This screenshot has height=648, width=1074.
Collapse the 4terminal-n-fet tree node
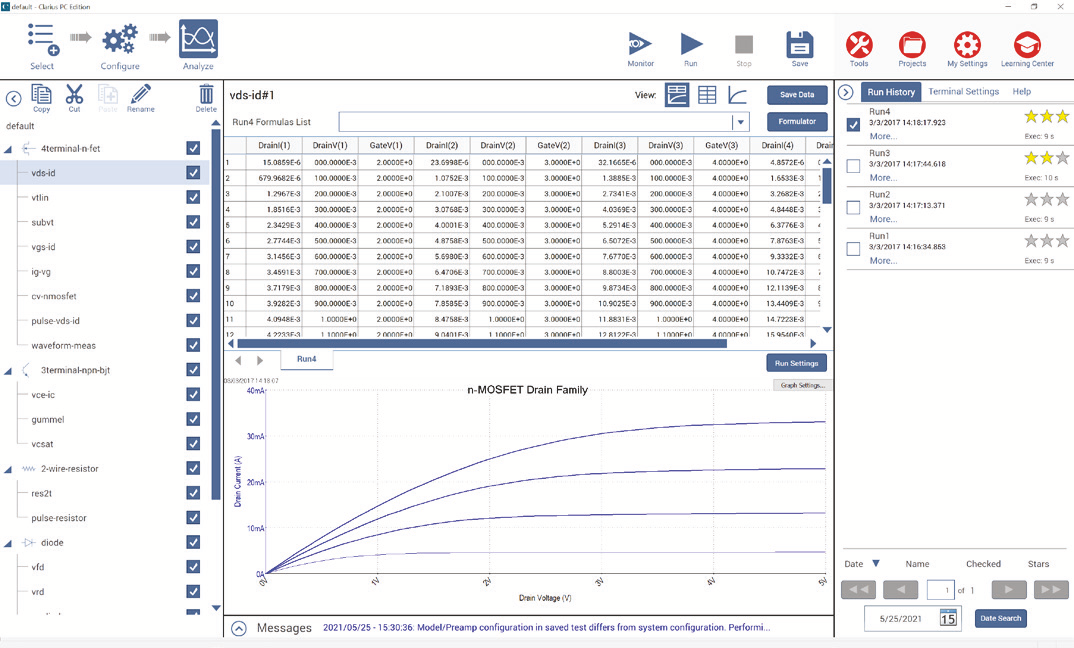click(x=9, y=149)
